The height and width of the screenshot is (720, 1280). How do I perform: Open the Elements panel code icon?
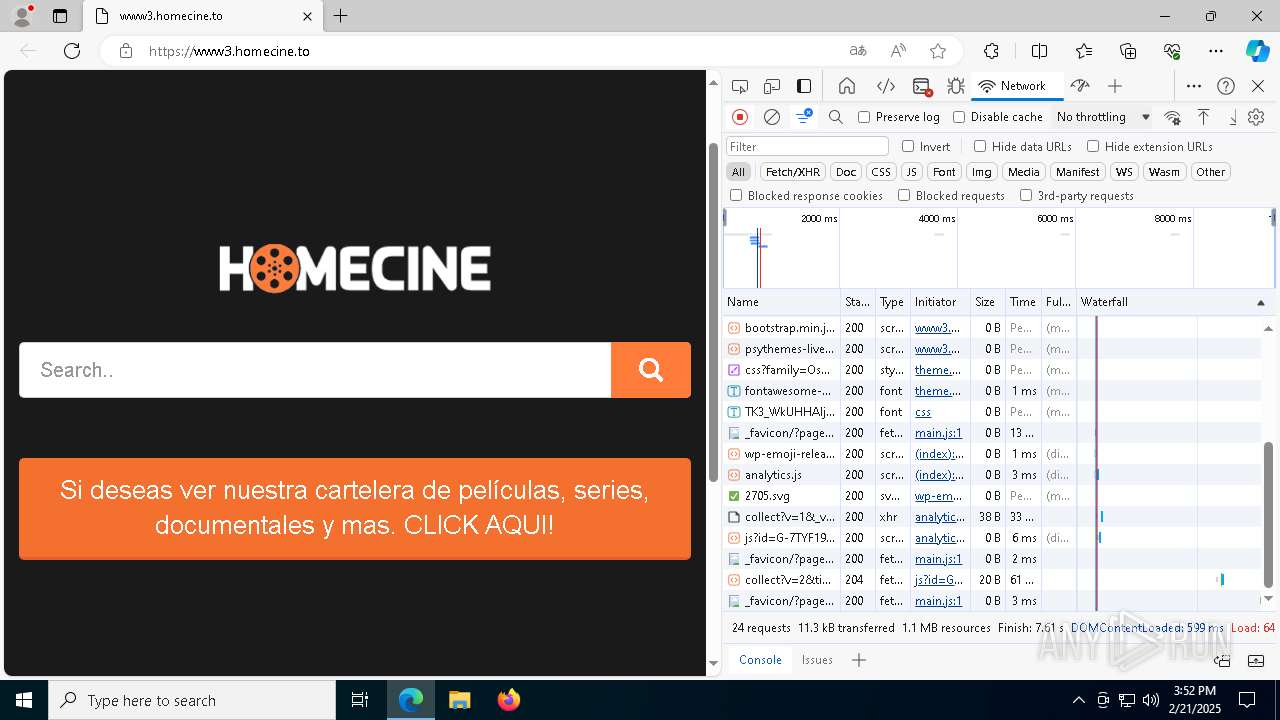click(886, 86)
